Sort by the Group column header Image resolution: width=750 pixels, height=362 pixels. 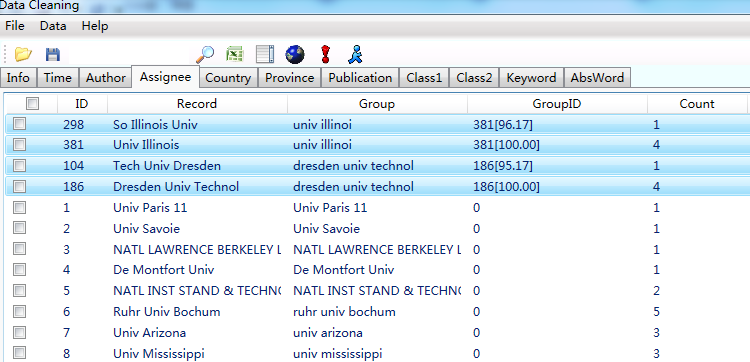pos(377,104)
